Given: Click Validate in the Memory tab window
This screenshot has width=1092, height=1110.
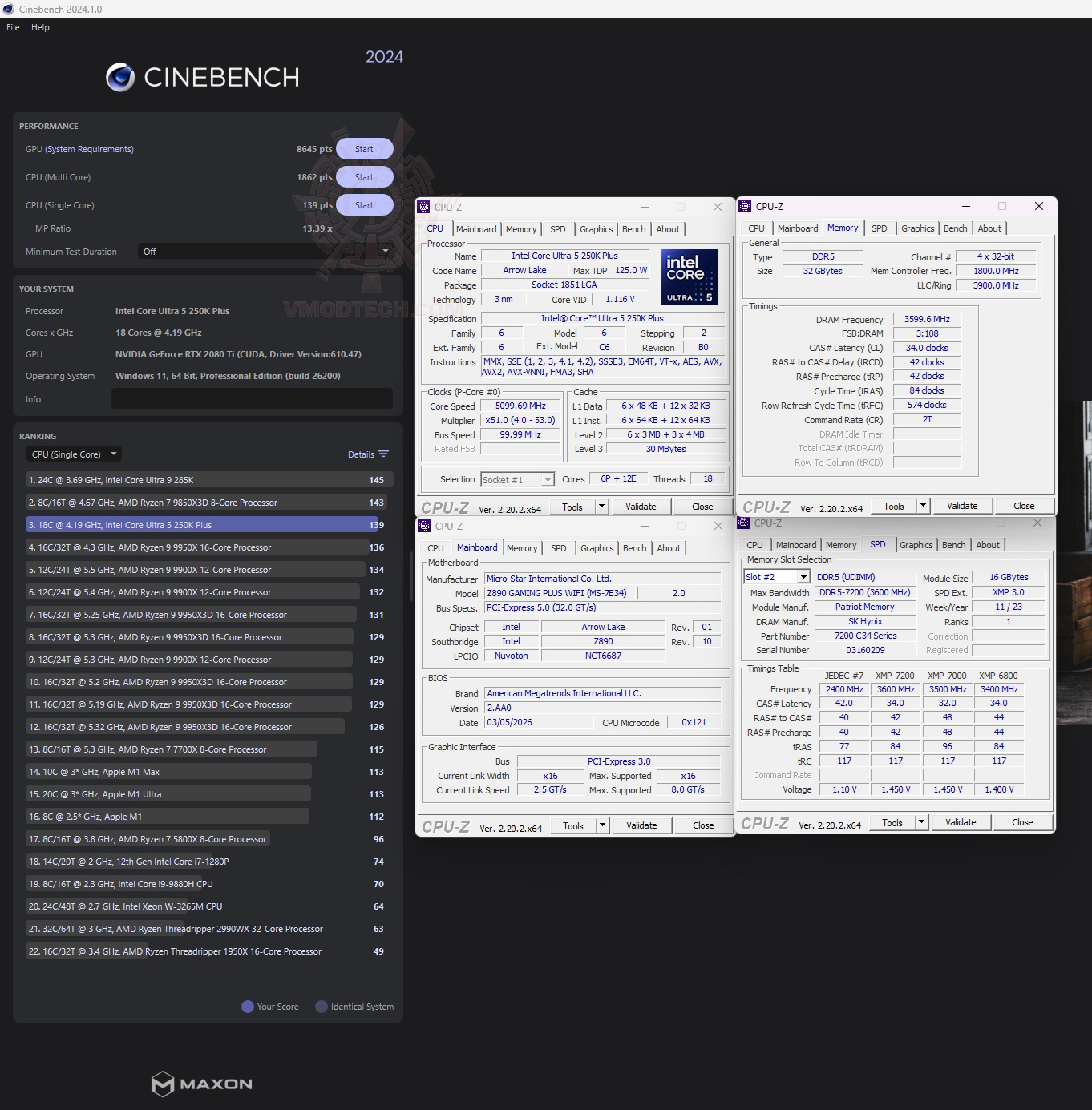Looking at the screenshot, I should pyautogui.click(x=962, y=506).
